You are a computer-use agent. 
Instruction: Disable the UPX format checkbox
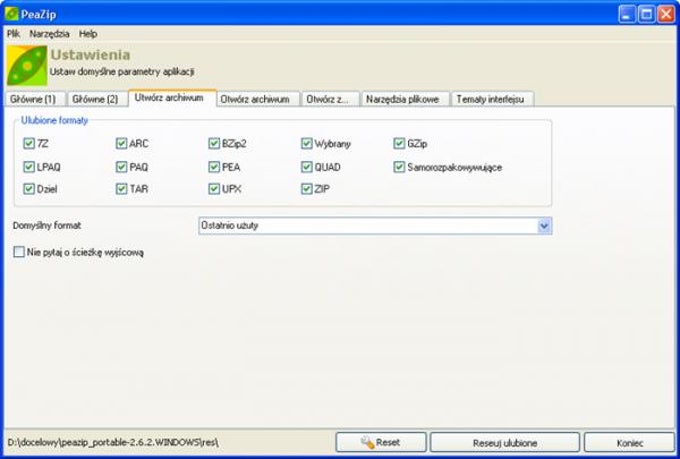[214, 189]
